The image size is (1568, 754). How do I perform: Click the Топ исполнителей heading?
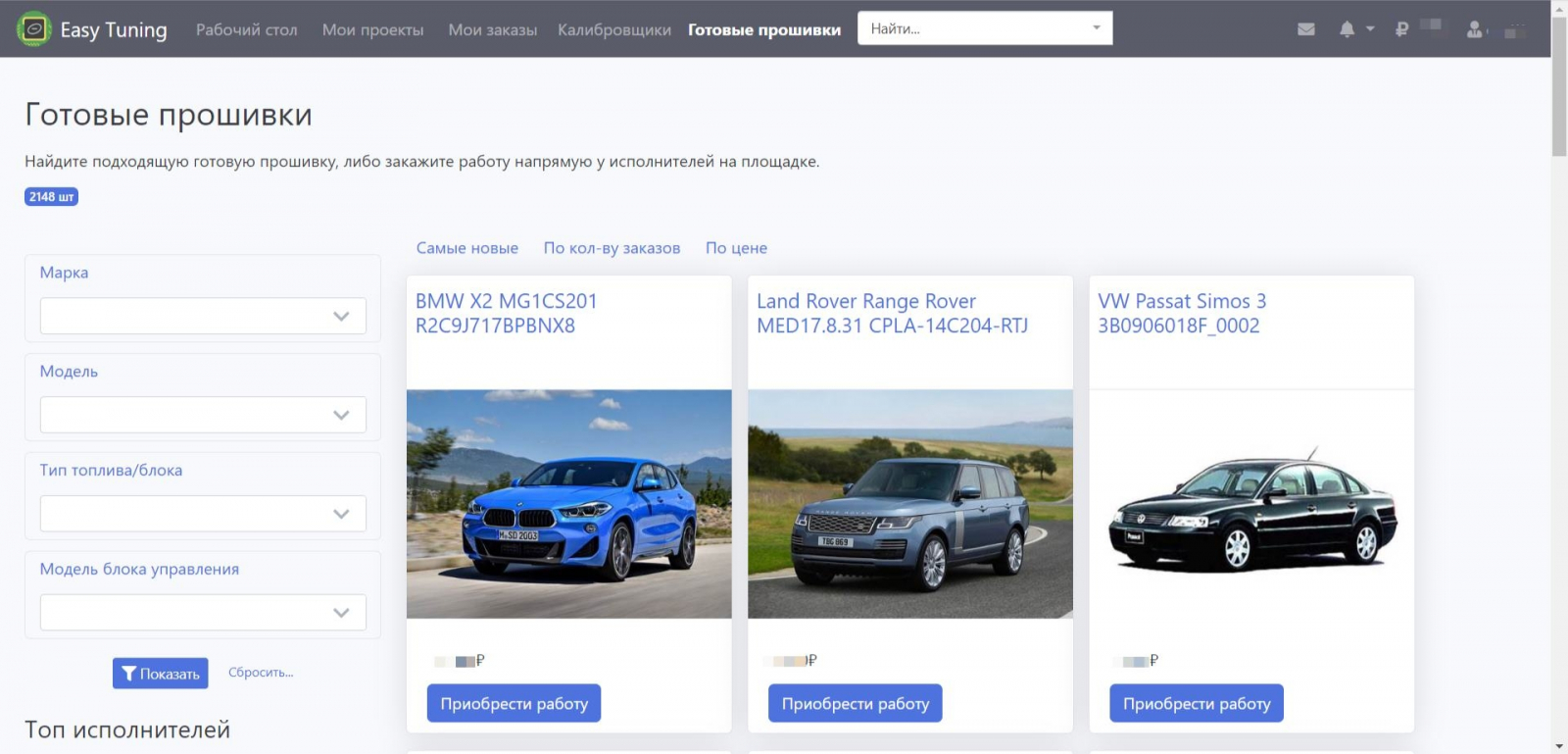[127, 729]
